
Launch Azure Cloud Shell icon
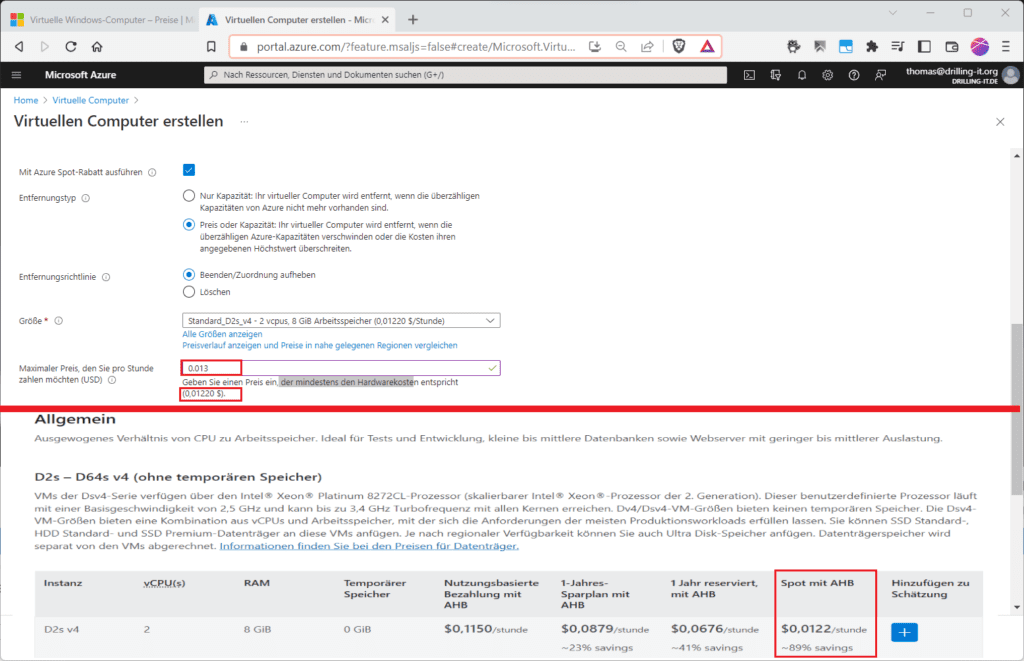(x=749, y=75)
